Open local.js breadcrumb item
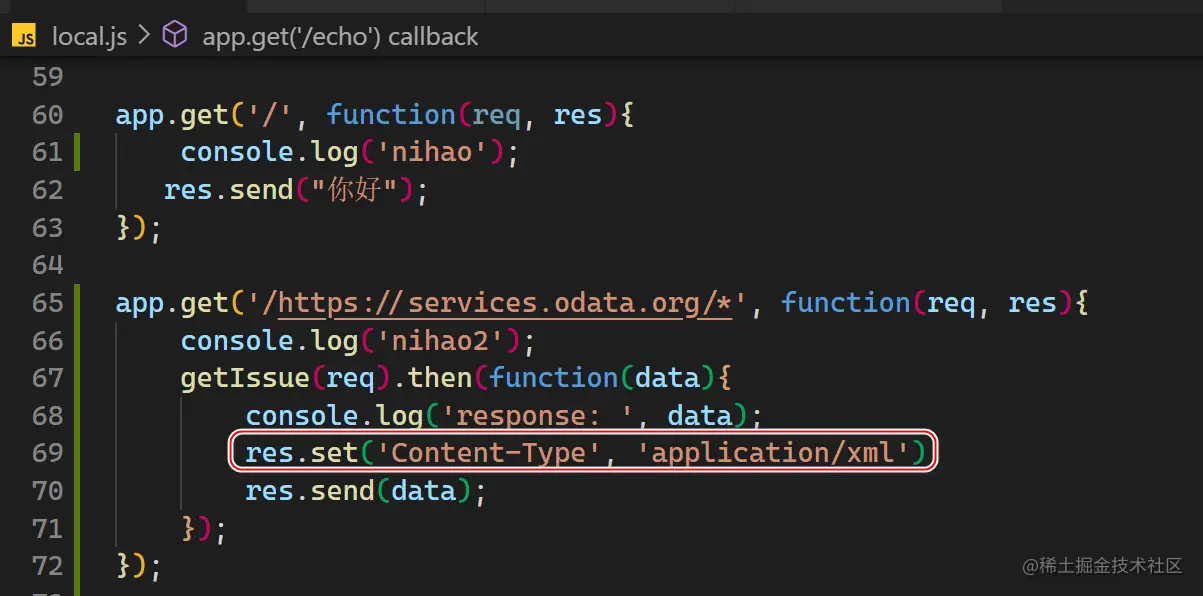Image resolution: width=1203 pixels, height=596 pixels. point(89,38)
